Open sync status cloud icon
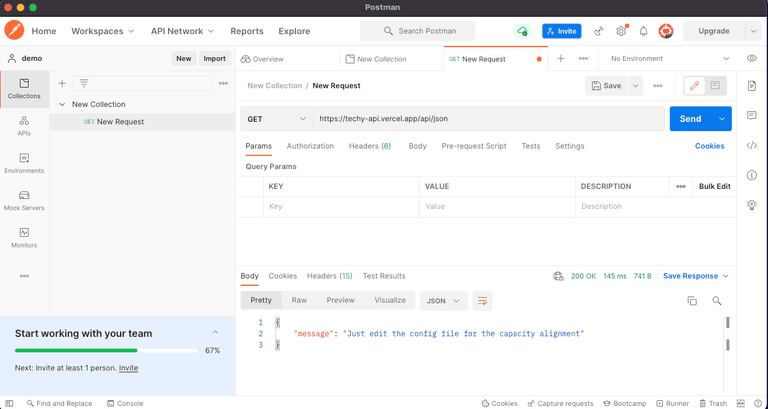 click(x=522, y=31)
